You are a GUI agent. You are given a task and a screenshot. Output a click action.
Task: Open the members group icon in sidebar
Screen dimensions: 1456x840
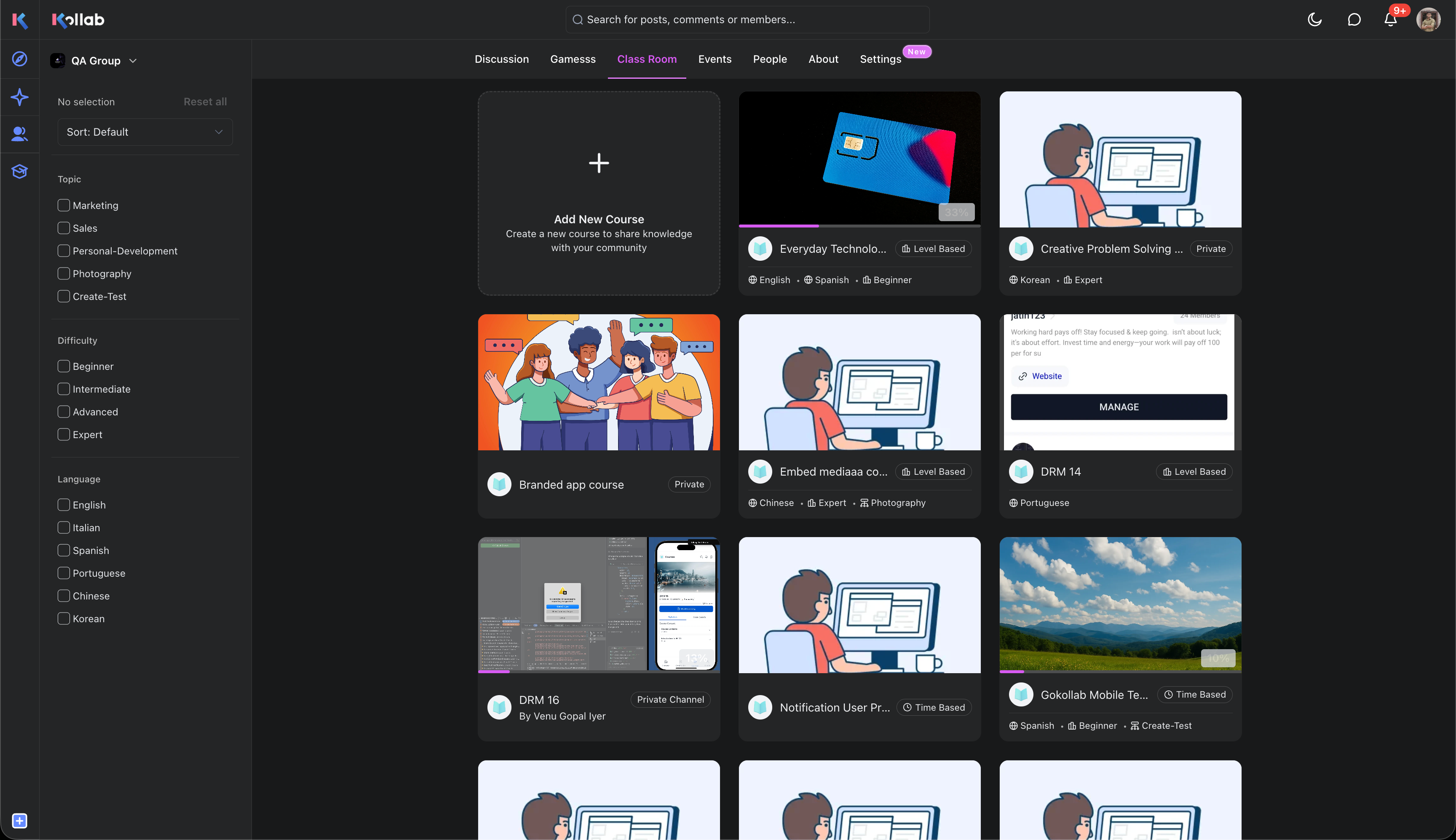[20, 134]
